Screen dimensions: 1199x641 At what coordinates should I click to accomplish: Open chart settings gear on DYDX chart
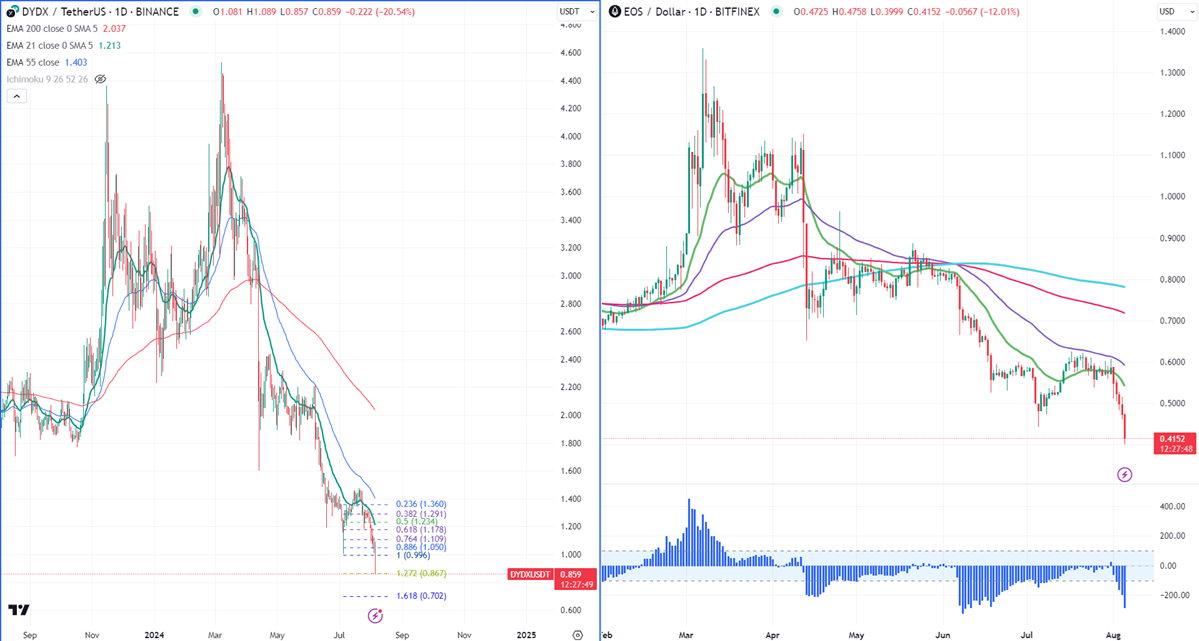(x=578, y=635)
